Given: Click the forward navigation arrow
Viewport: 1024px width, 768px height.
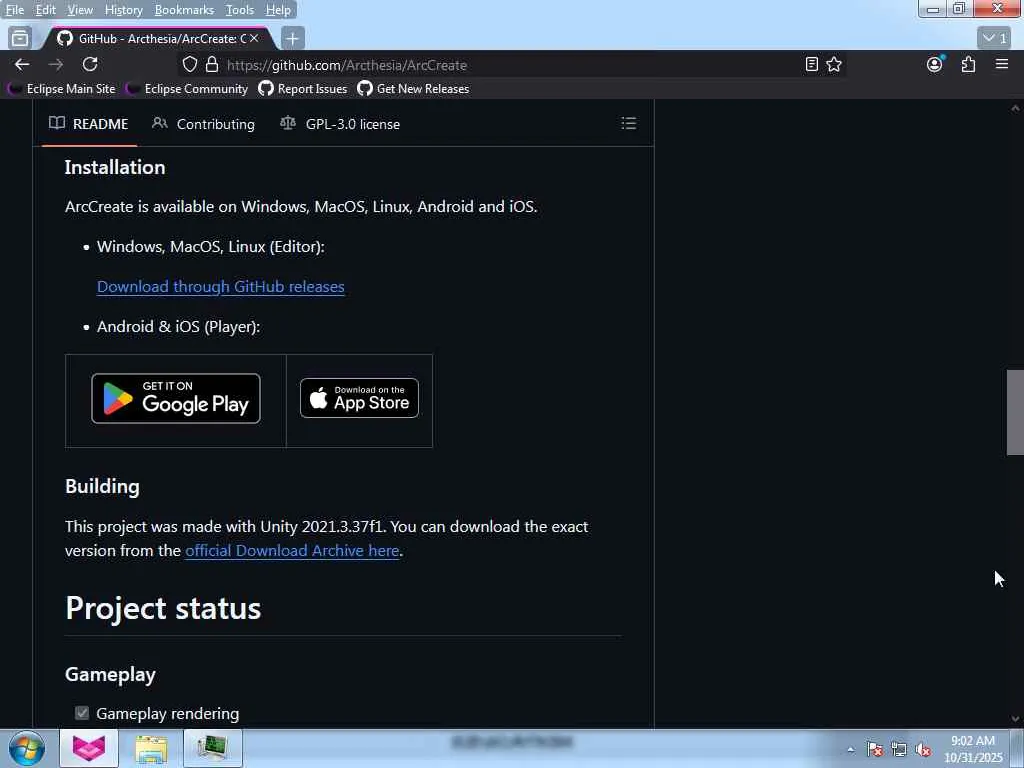Looking at the screenshot, I should [56, 64].
